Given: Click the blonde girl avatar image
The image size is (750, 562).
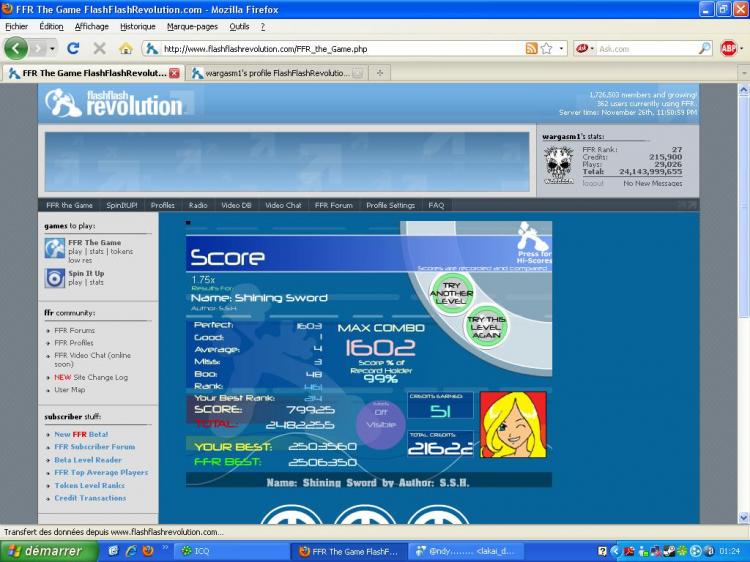Looking at the screenshot, I should click(x=513, y=424).
